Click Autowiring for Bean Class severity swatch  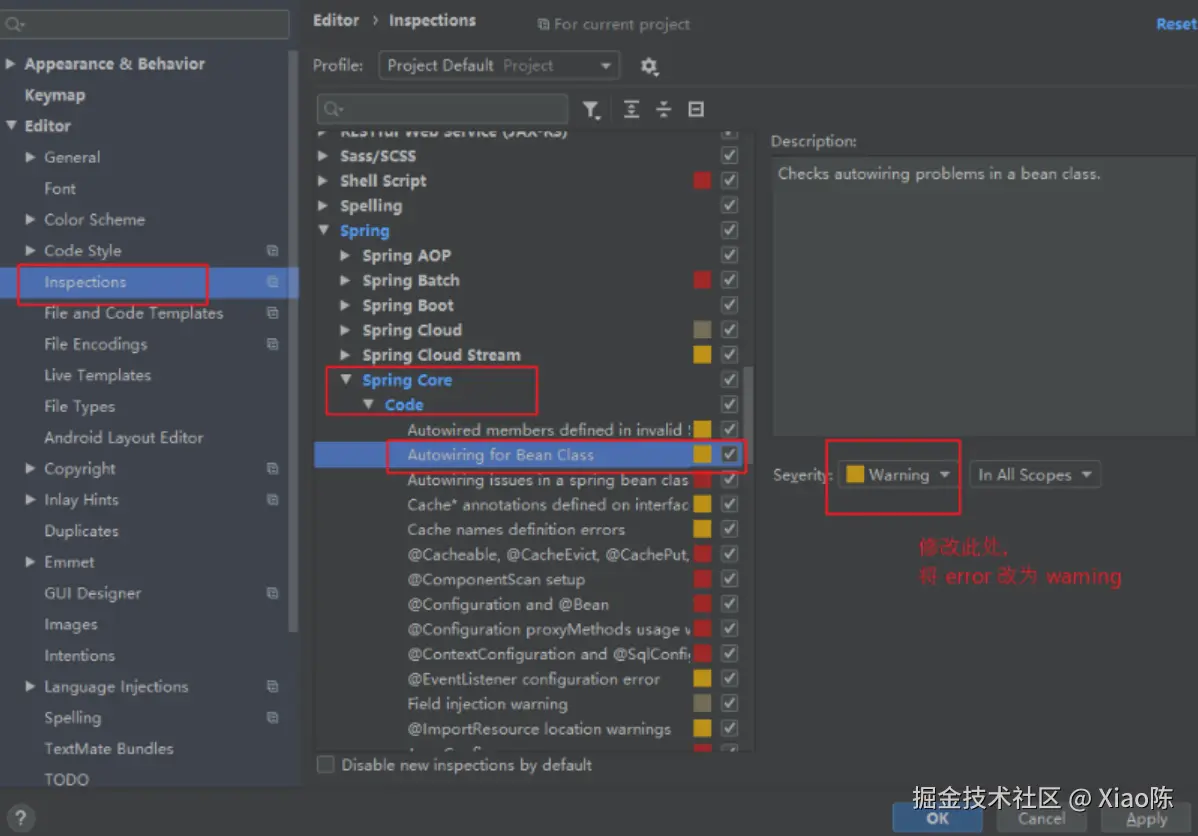coord(702,455)
